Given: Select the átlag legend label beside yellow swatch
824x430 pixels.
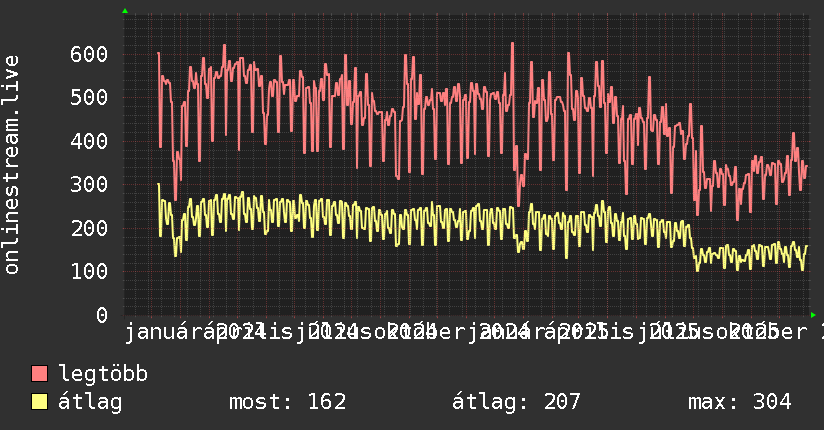Looking at the screenshot, I should tap(90, 402).
